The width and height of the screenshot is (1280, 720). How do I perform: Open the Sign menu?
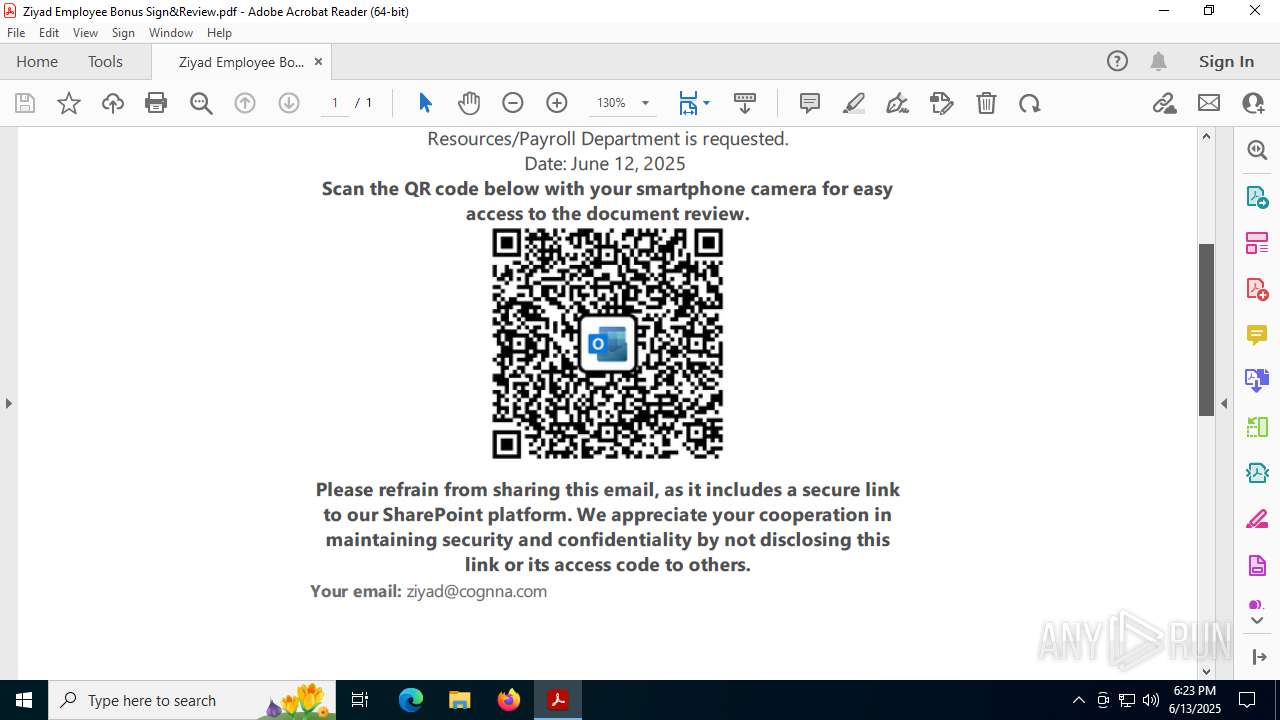[x=123, y=33]
